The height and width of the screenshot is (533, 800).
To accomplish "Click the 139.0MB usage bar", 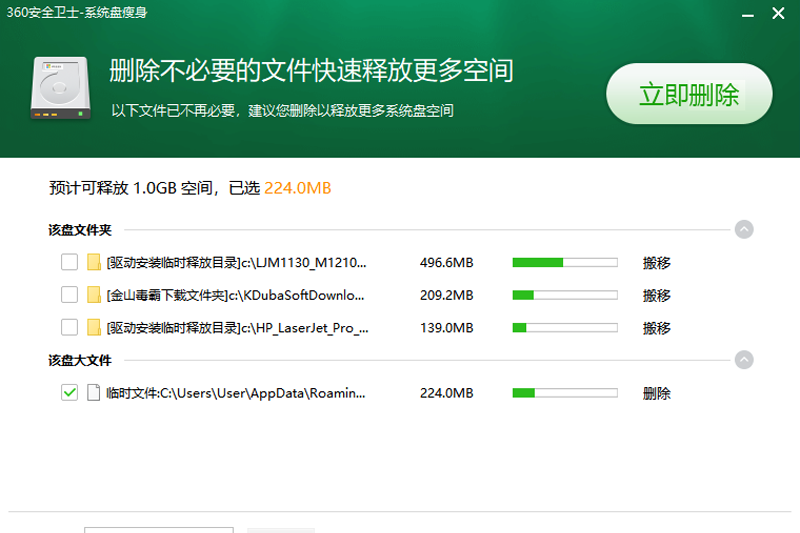I will click(x=565, y=327).
